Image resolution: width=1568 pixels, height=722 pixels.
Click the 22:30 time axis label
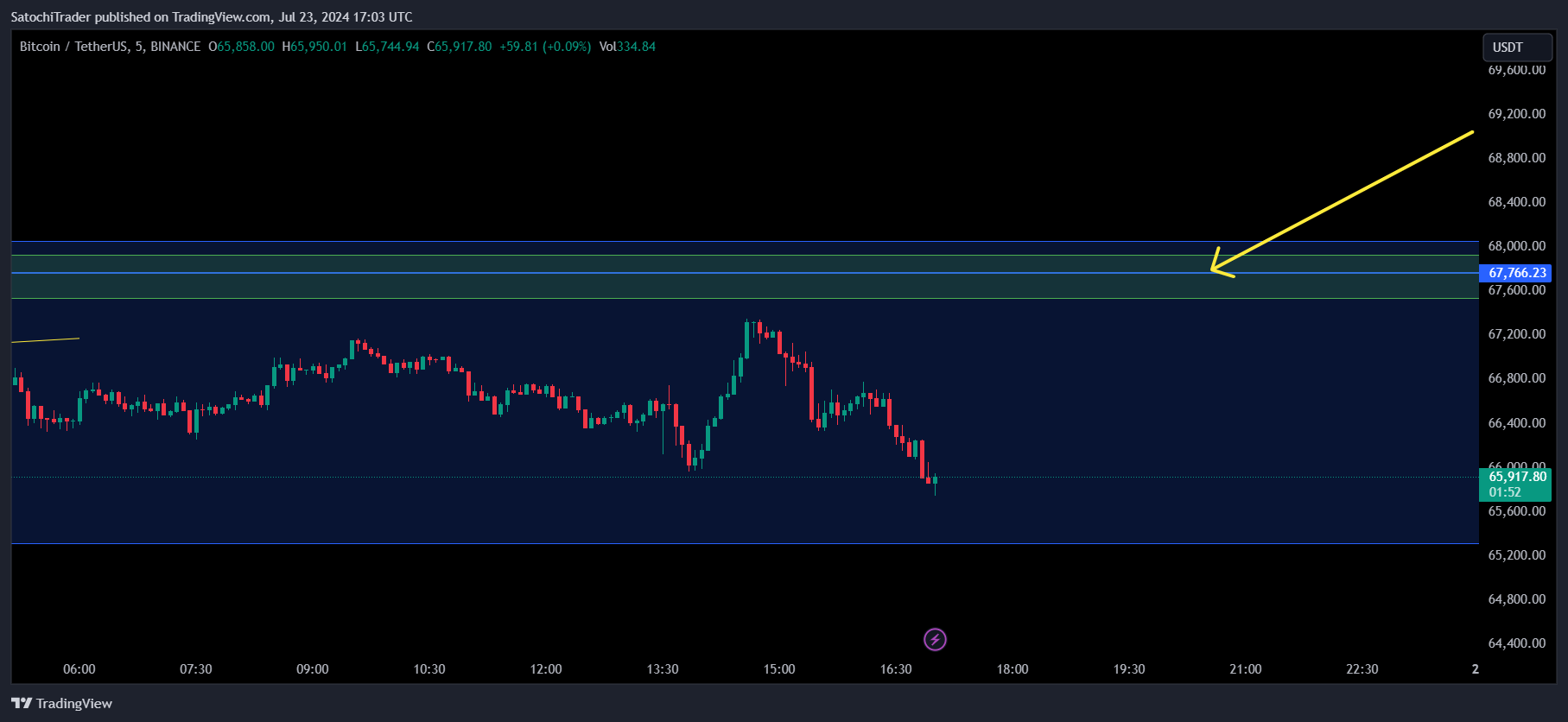(x=1362, y=669)
